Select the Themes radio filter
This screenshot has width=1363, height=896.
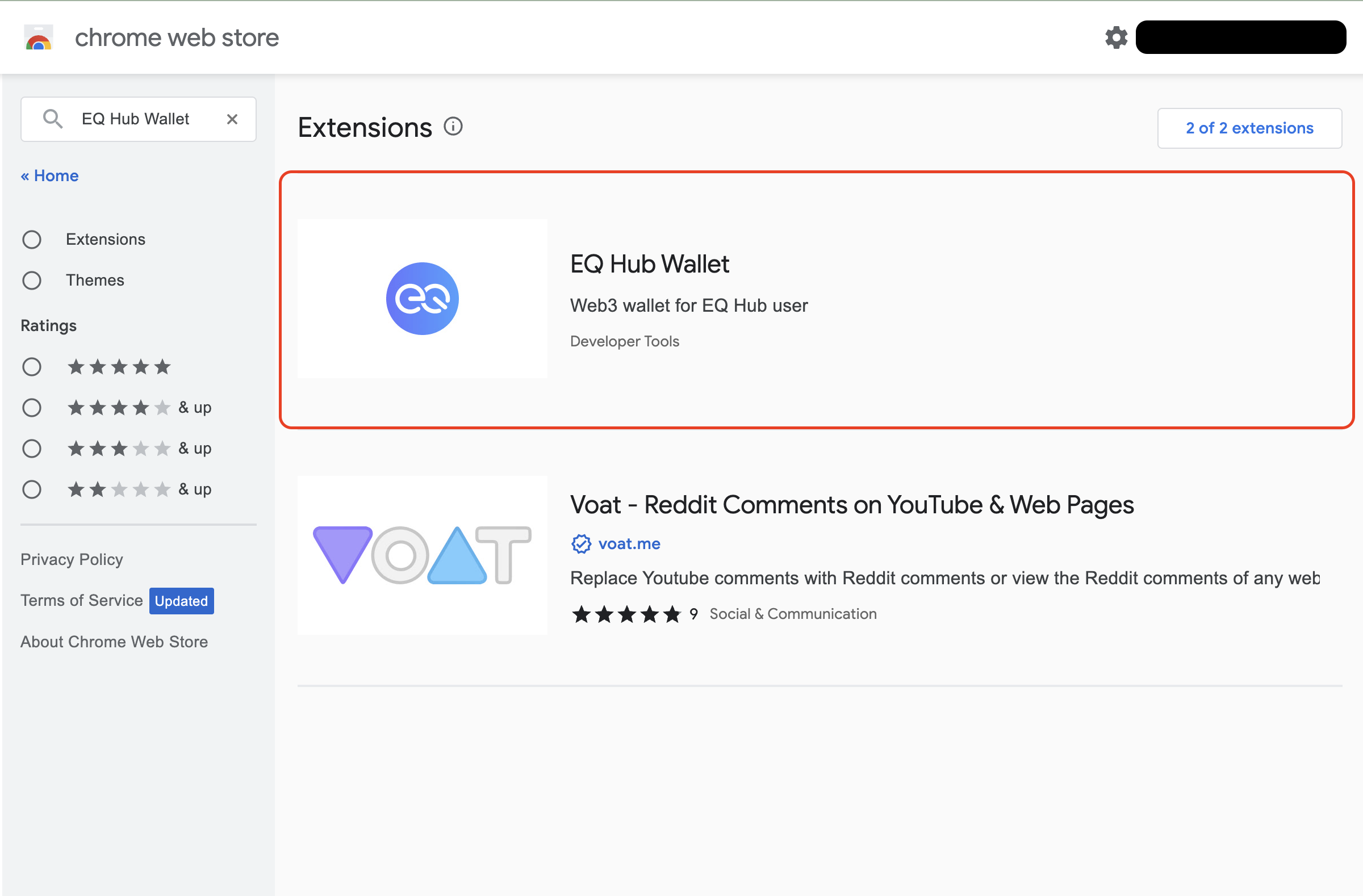click(32, 280)
